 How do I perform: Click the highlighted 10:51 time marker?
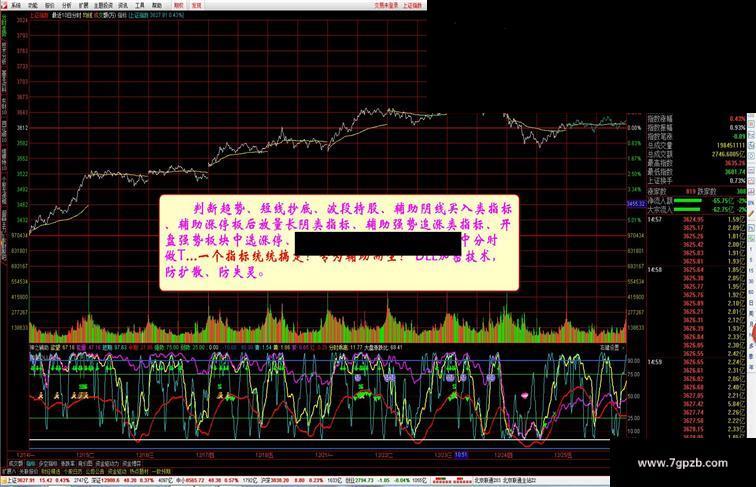click(461, 454)
